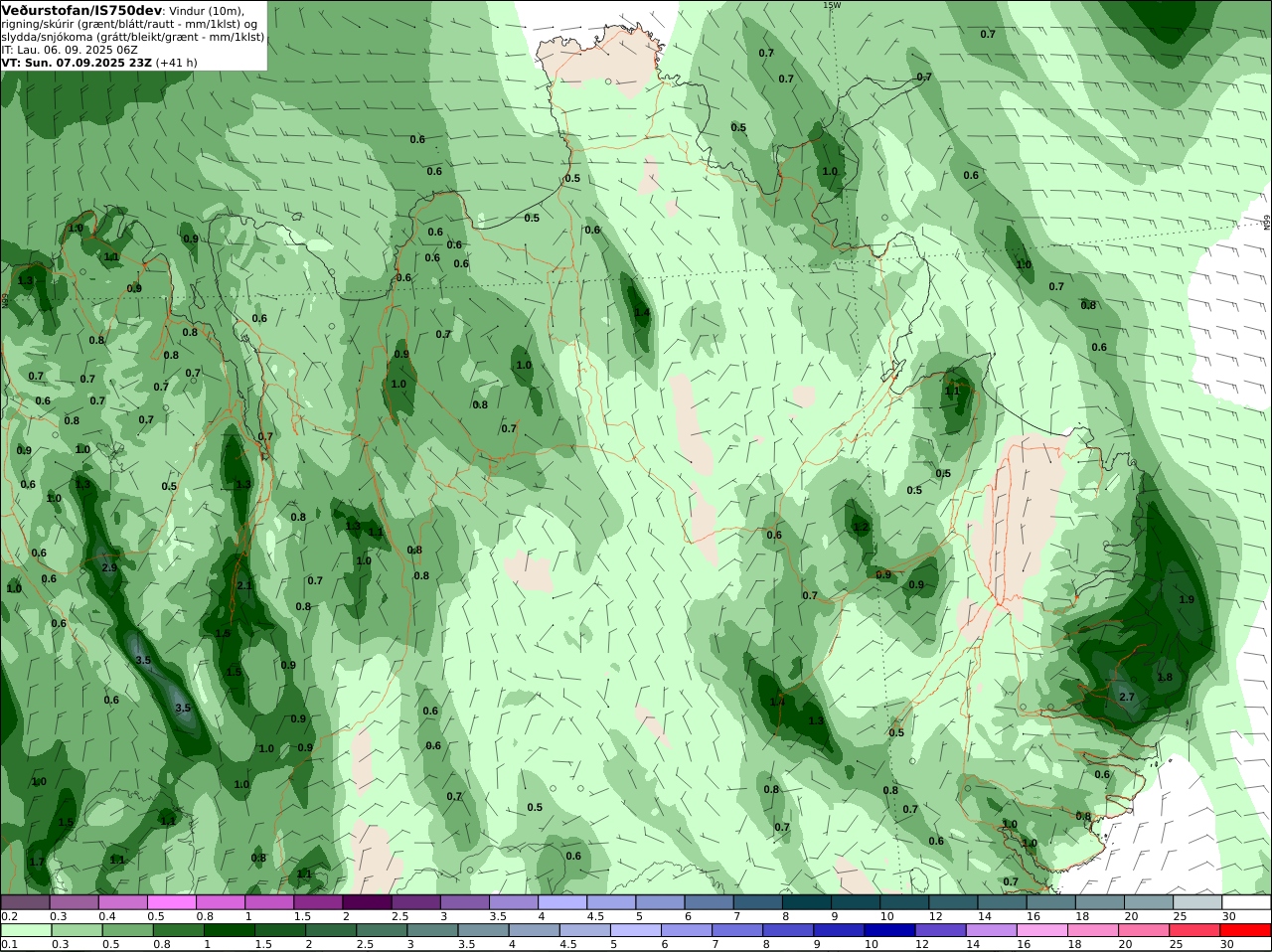
Task: Pick the first muted purple swatch after 0.2, upper legend
Action: pos(25,901)
